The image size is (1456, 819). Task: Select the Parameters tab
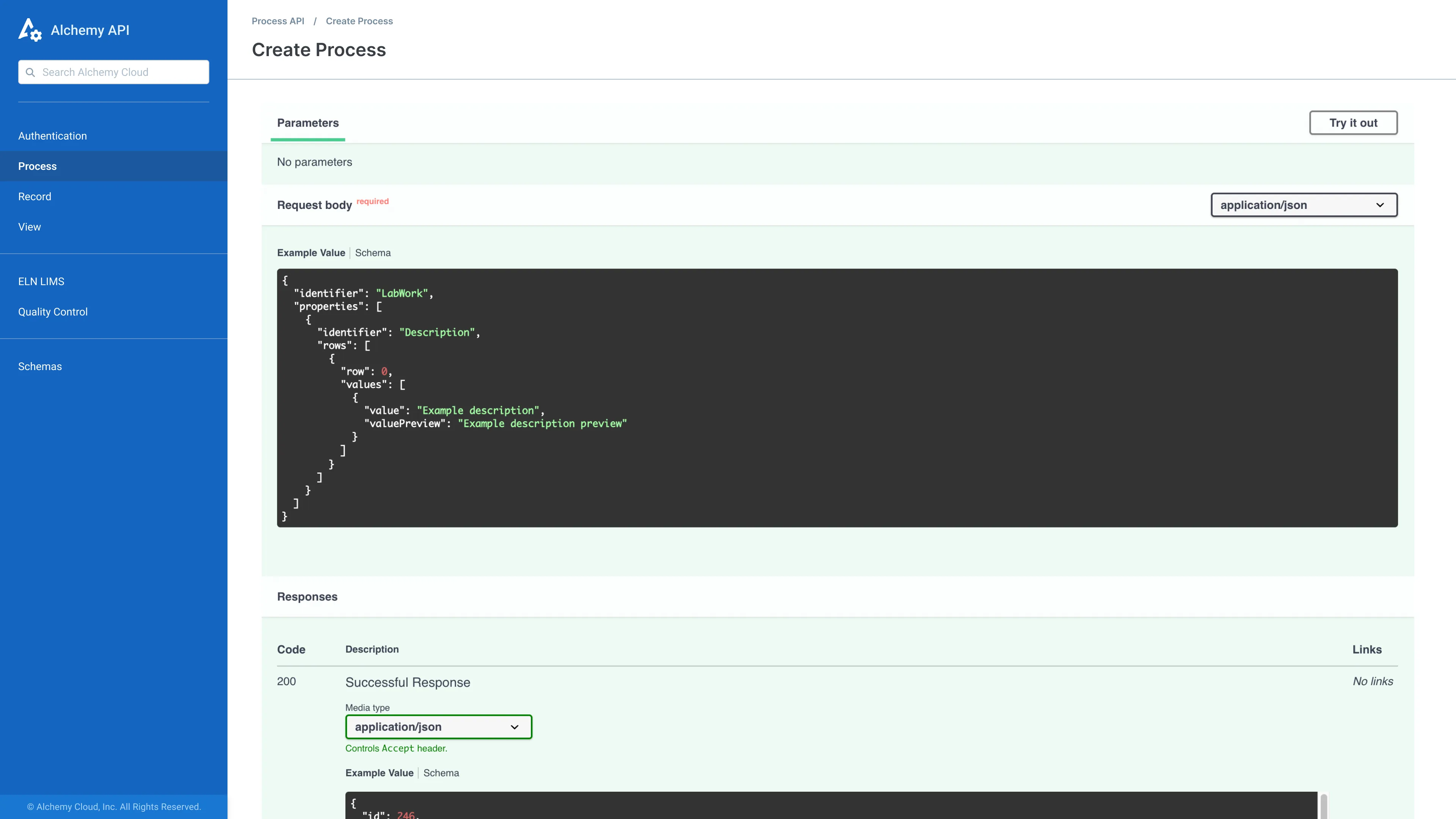[308, 123]
